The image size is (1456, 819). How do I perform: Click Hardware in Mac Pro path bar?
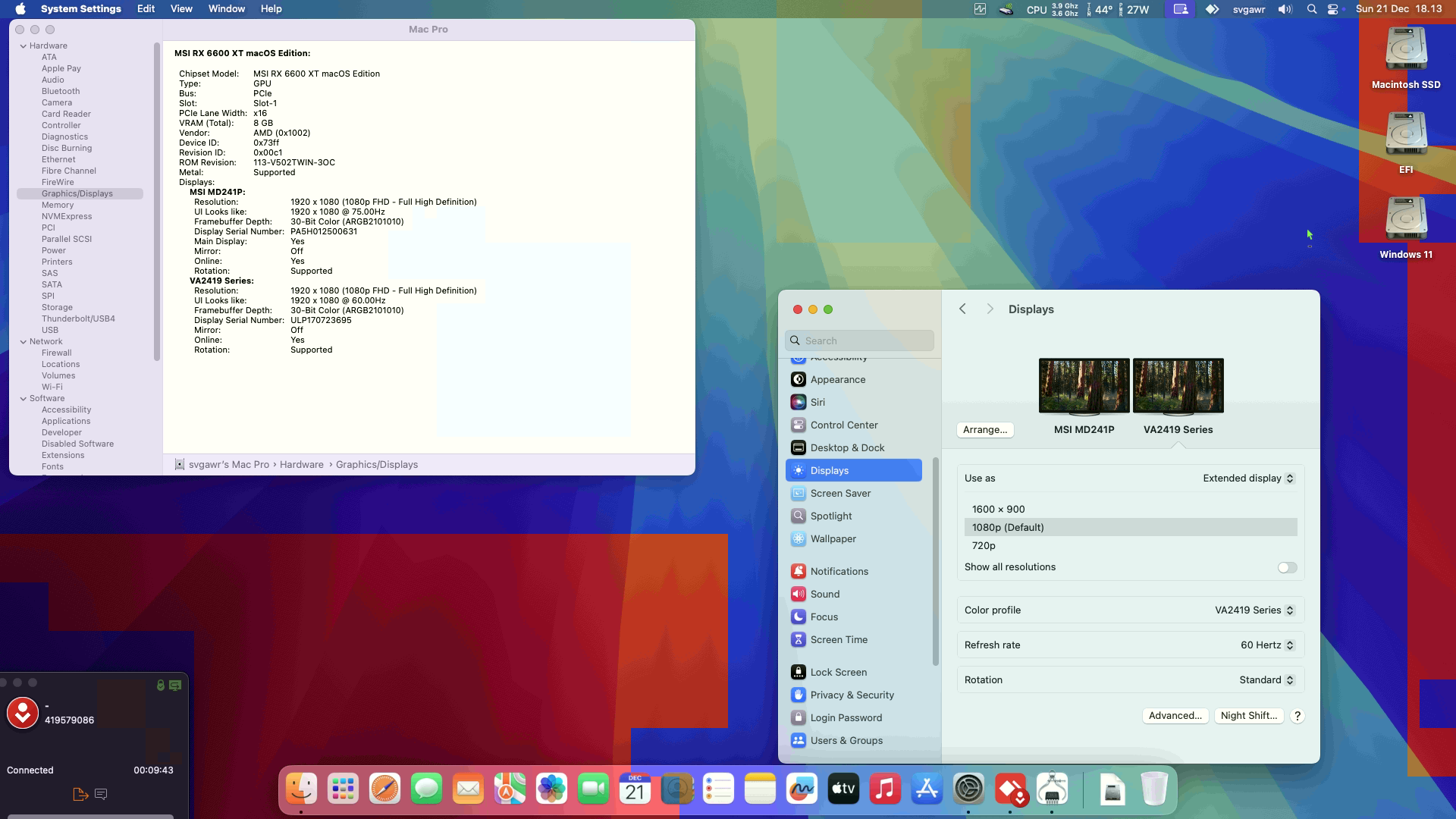[301, 465]
